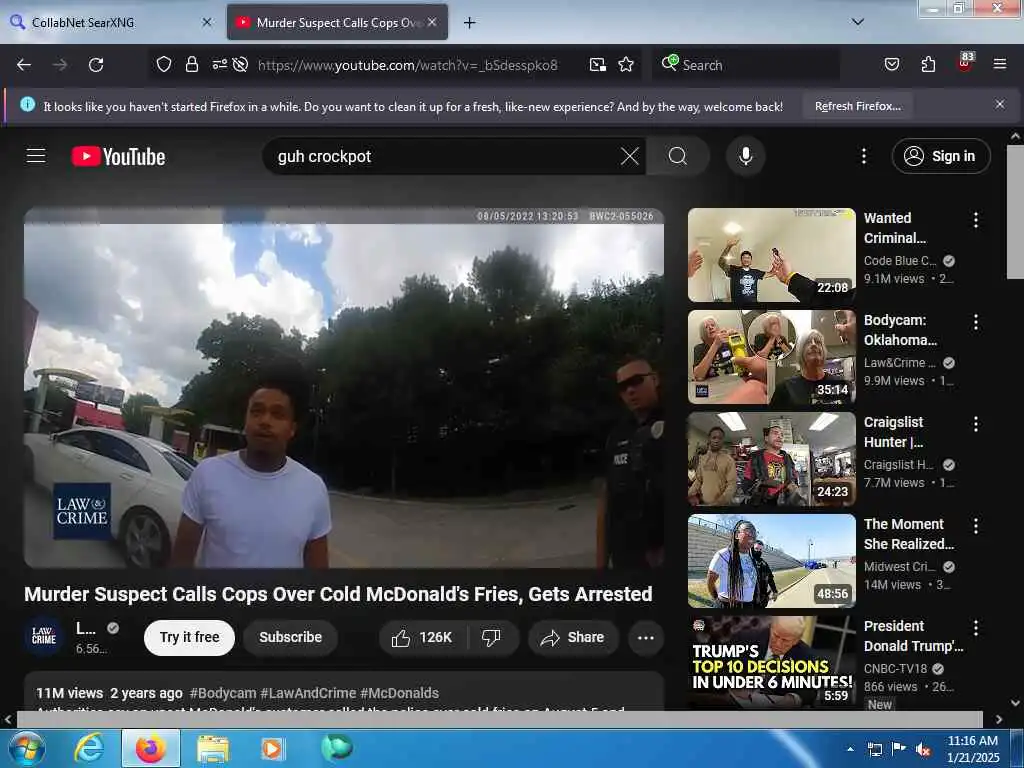1024x768 pixels.
Task: Open menu for Wanted Criminal video
Action: coord(976,220)
